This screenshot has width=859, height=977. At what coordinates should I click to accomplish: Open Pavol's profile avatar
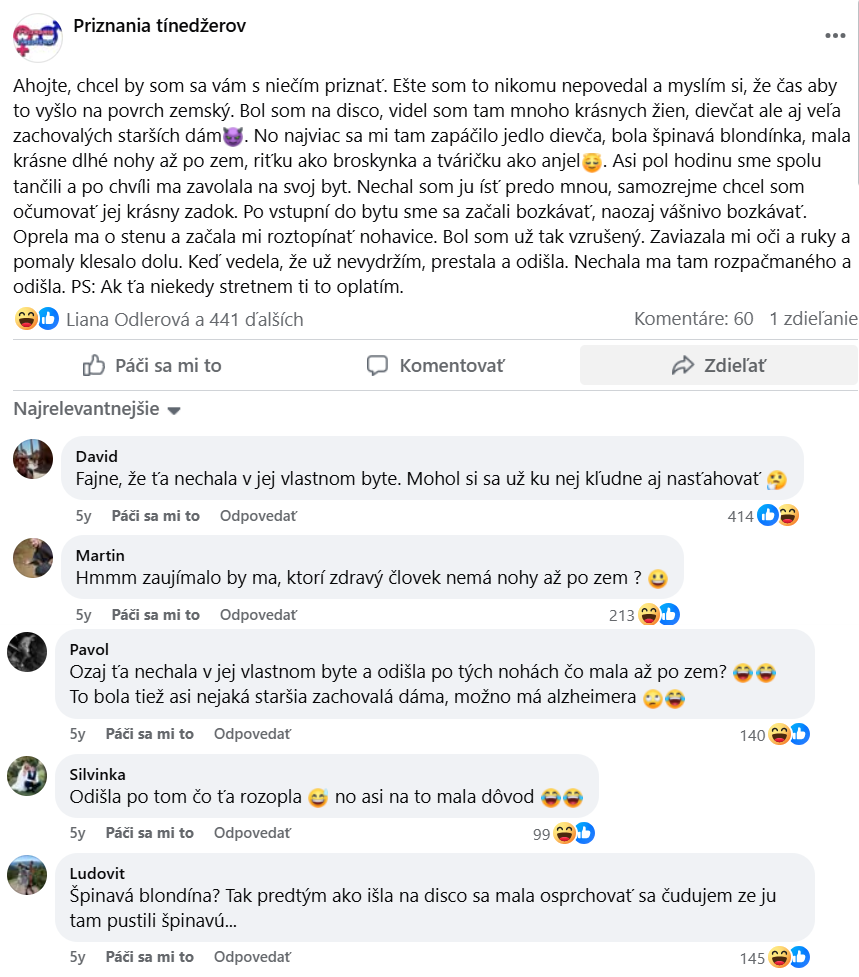[x=27, y=652]
